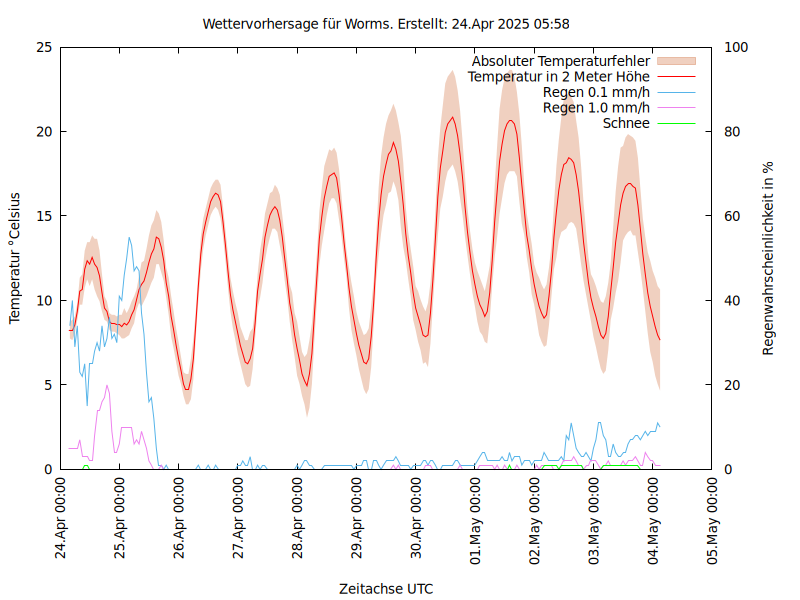This screenshot has width=800, height=600.
Task: Click the '100' value on right percentage axis
Action: coord(736,47)
